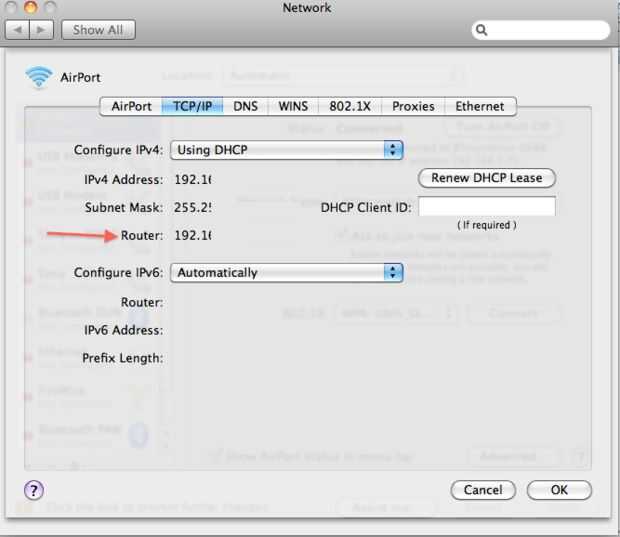Focus the search field in the toolbar
Screen dimensions: 620x537
click(x=541, y=30)
